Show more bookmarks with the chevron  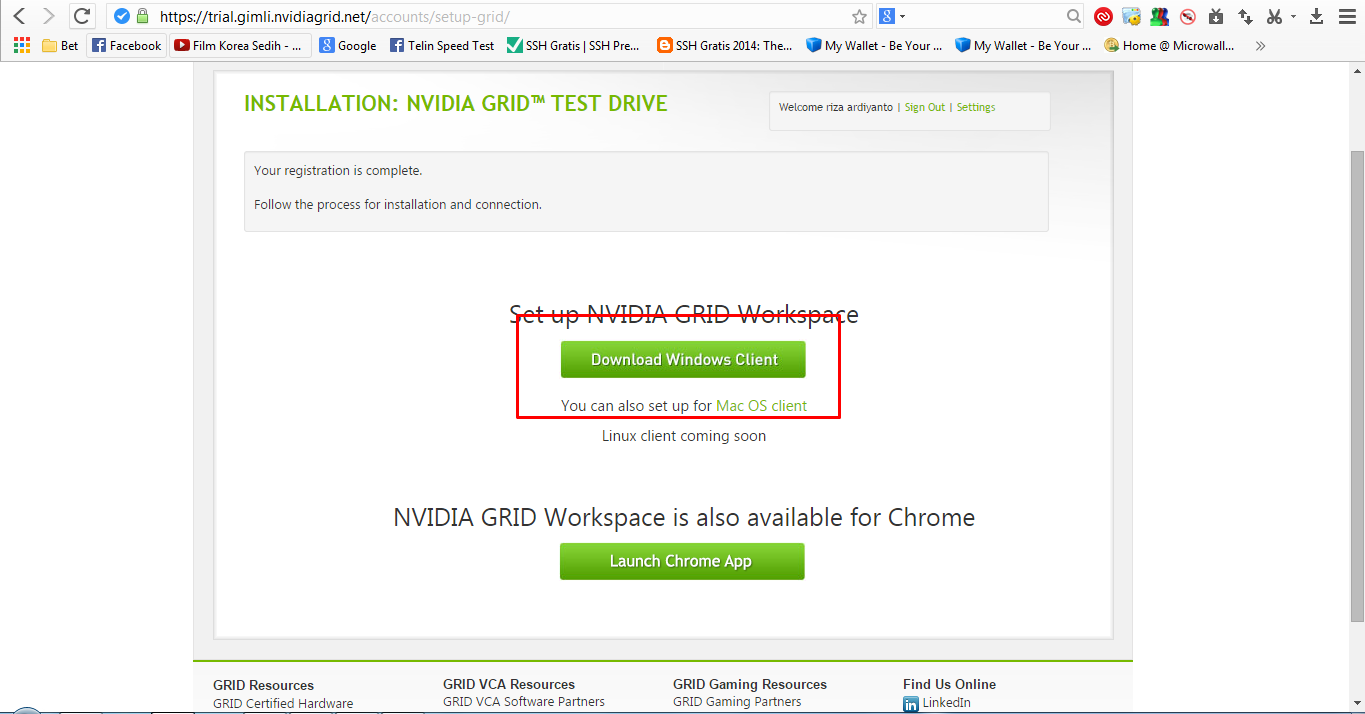coord(1260,45)
